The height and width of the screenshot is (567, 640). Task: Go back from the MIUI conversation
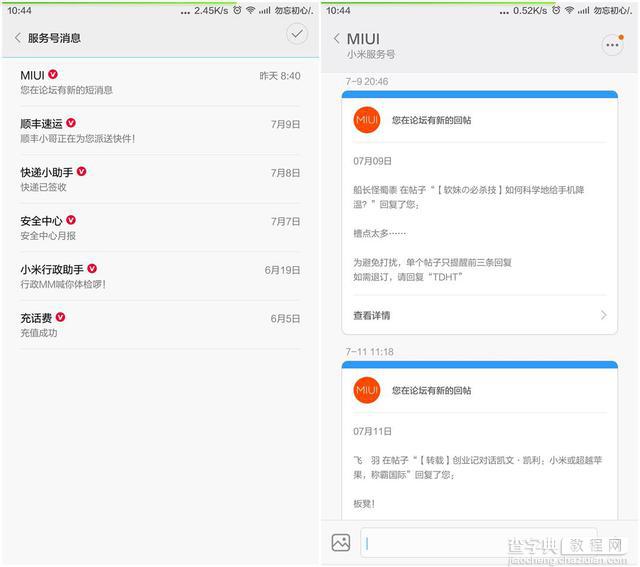pyautogui.click(x=336, y=39)
